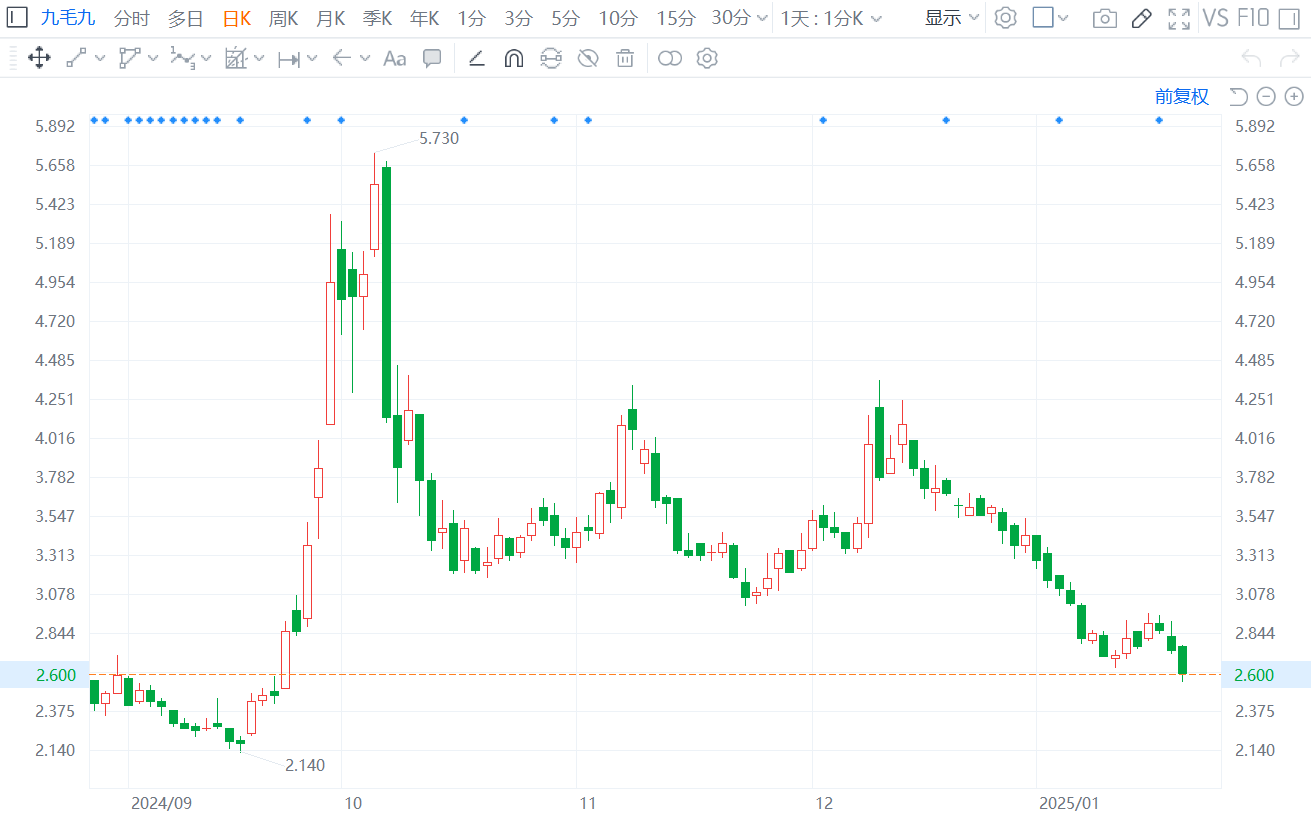This screenshot has width=1311, height=825.
Task: Delete drawings with the trash icon
Action: pyautogui.click(x=625, y=58)
